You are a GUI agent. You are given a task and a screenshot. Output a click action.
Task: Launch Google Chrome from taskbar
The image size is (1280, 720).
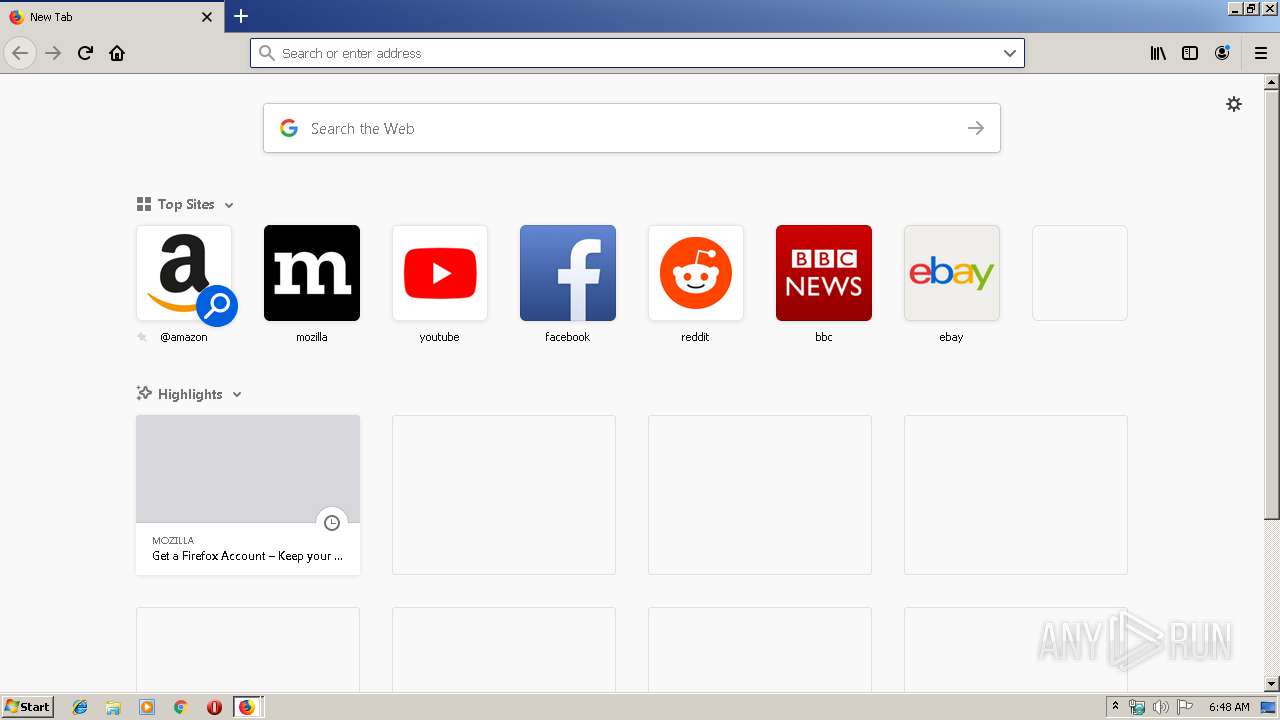pos(180,707)
